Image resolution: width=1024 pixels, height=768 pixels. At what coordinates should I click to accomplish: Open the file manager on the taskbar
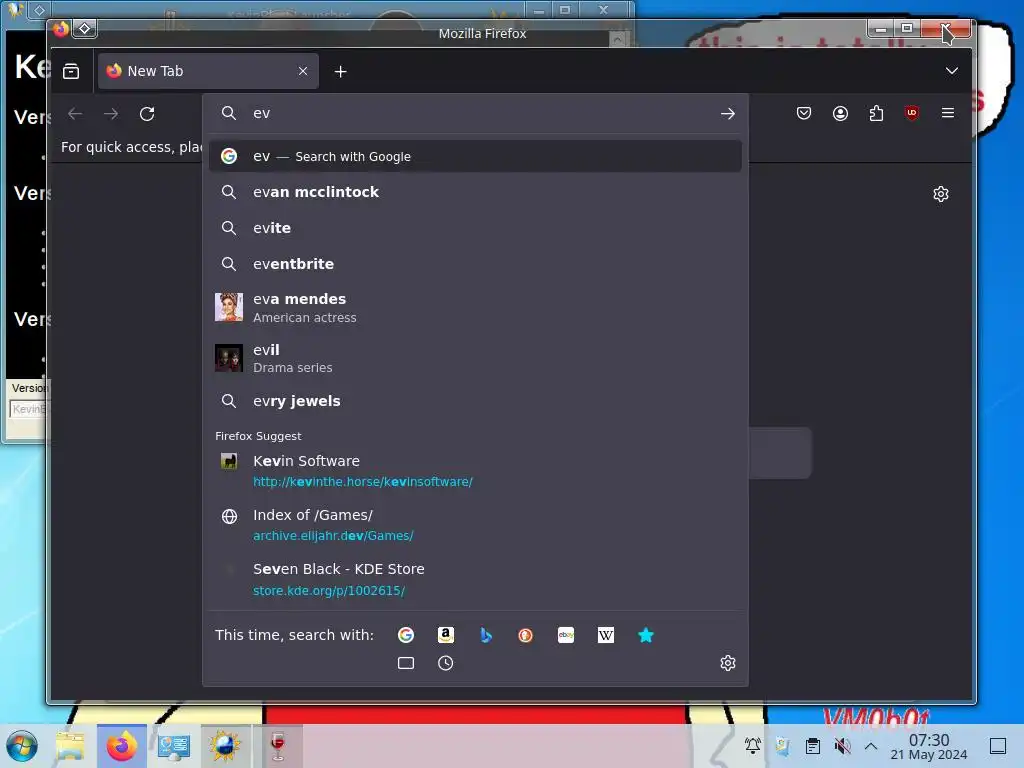coord(71,746)
